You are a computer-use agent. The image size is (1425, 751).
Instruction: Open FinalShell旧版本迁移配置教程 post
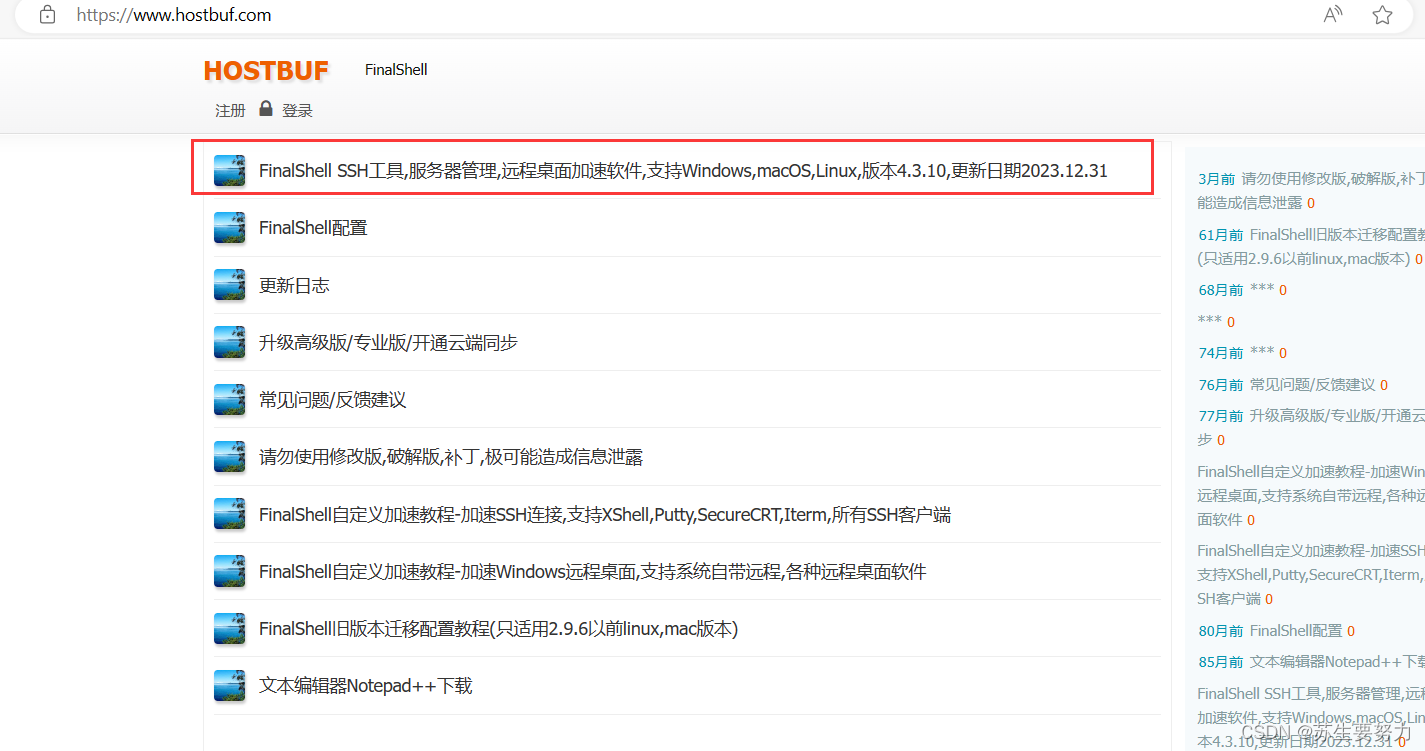[x=498, y=629]
